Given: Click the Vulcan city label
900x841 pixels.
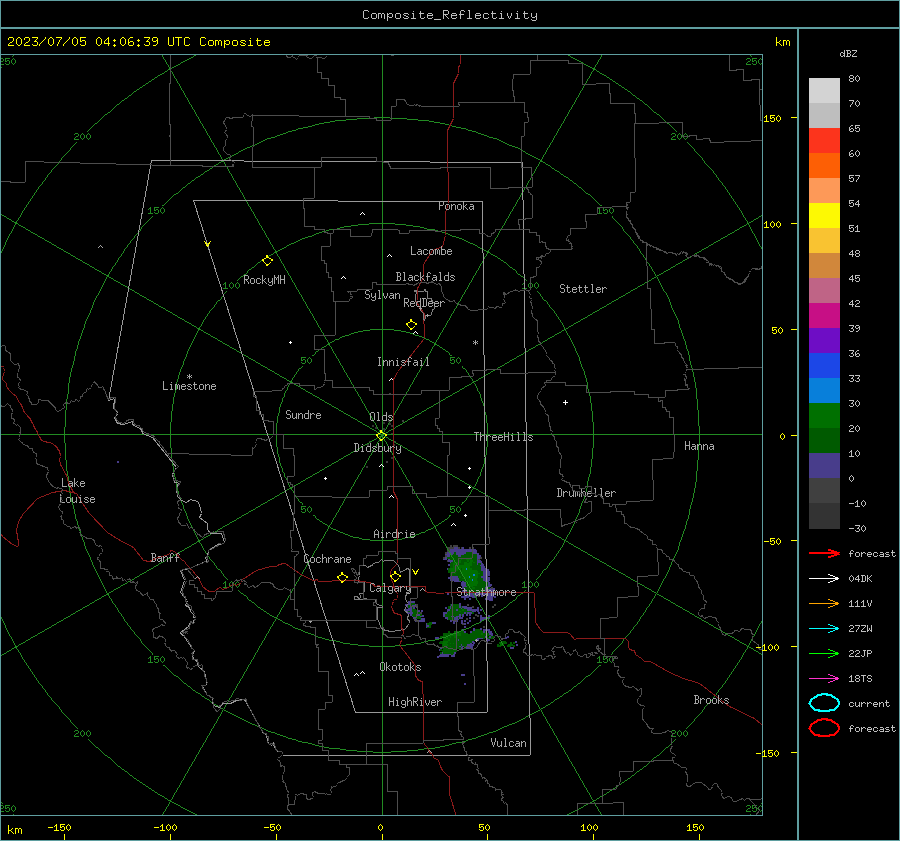Looking at the screenshot, I should (x=508, y=743).
